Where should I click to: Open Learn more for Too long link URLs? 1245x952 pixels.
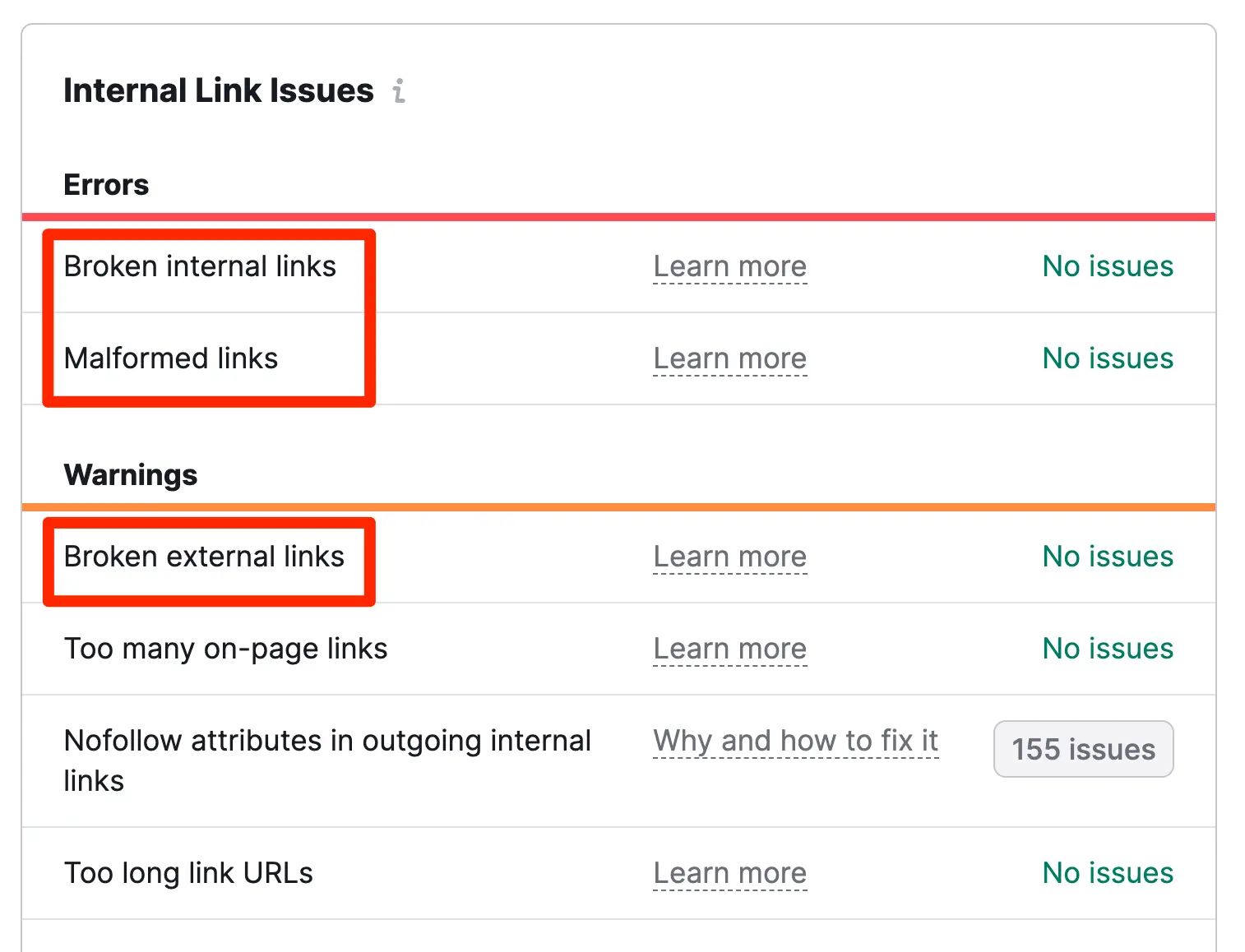click(729, 873)
